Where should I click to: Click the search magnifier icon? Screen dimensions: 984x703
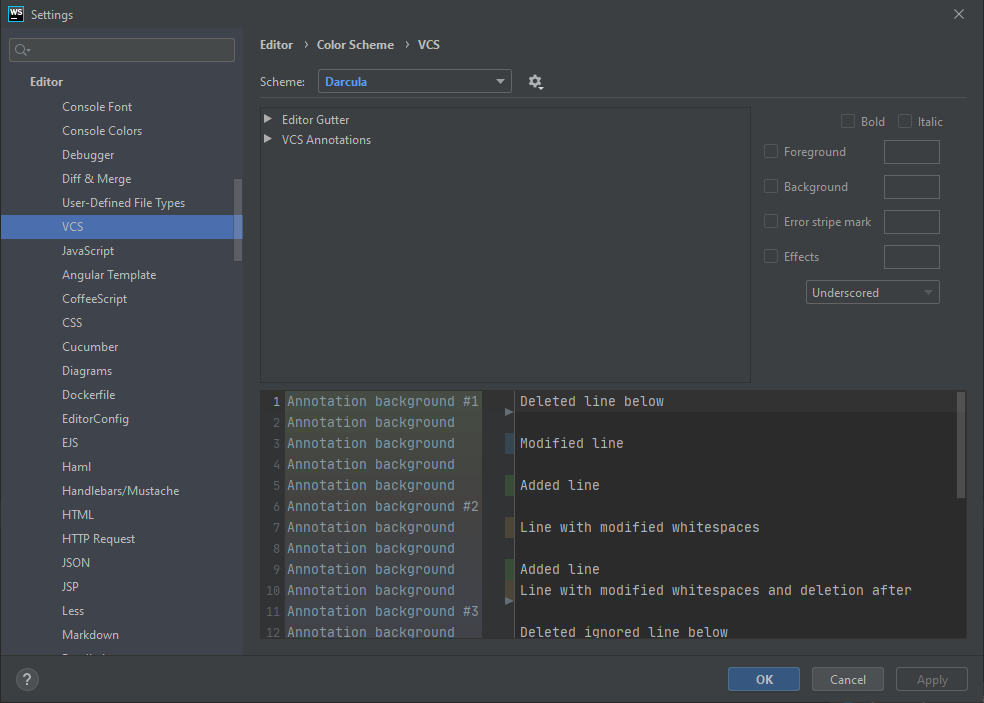coord(22,50)
